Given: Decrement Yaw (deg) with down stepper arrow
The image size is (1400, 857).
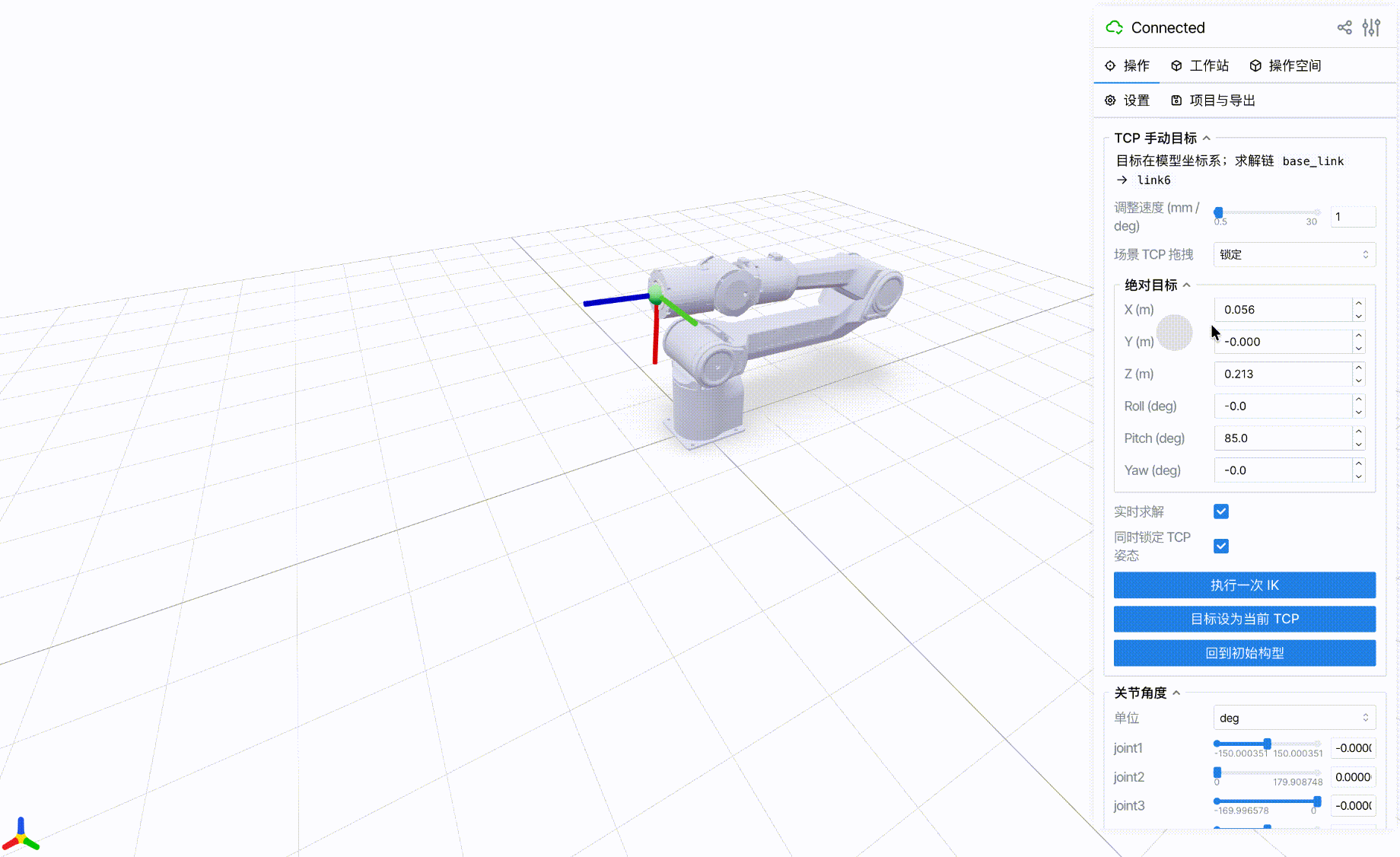Looking at the screenshot, I should [x=1359, y=476].
